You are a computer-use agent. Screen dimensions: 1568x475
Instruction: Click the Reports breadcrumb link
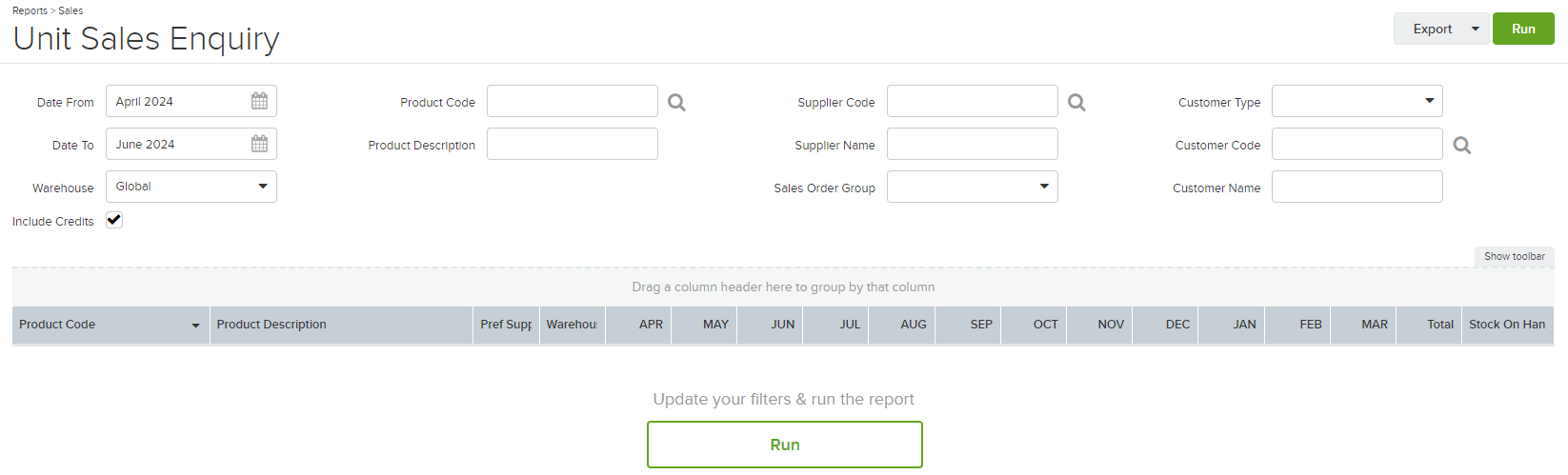pyautogui.click(x=30, y=10)
